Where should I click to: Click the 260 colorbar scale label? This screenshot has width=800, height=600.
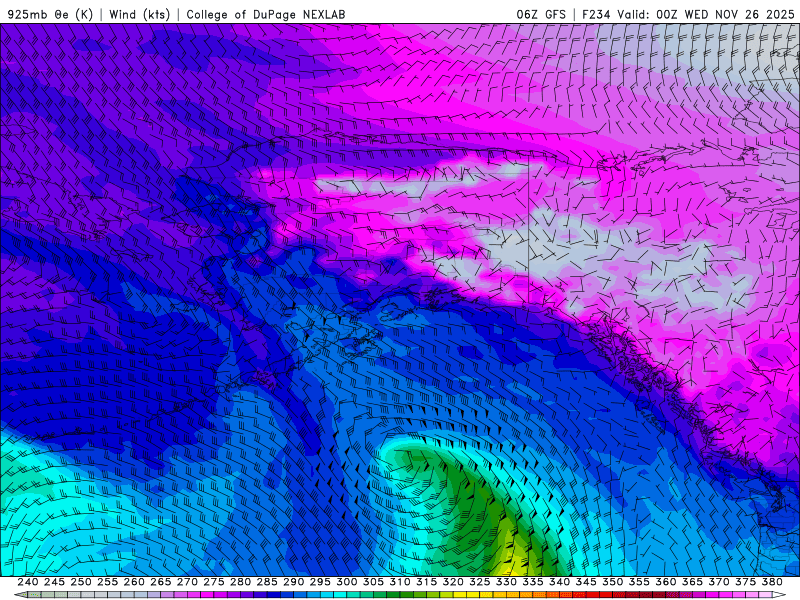point(134,582)
